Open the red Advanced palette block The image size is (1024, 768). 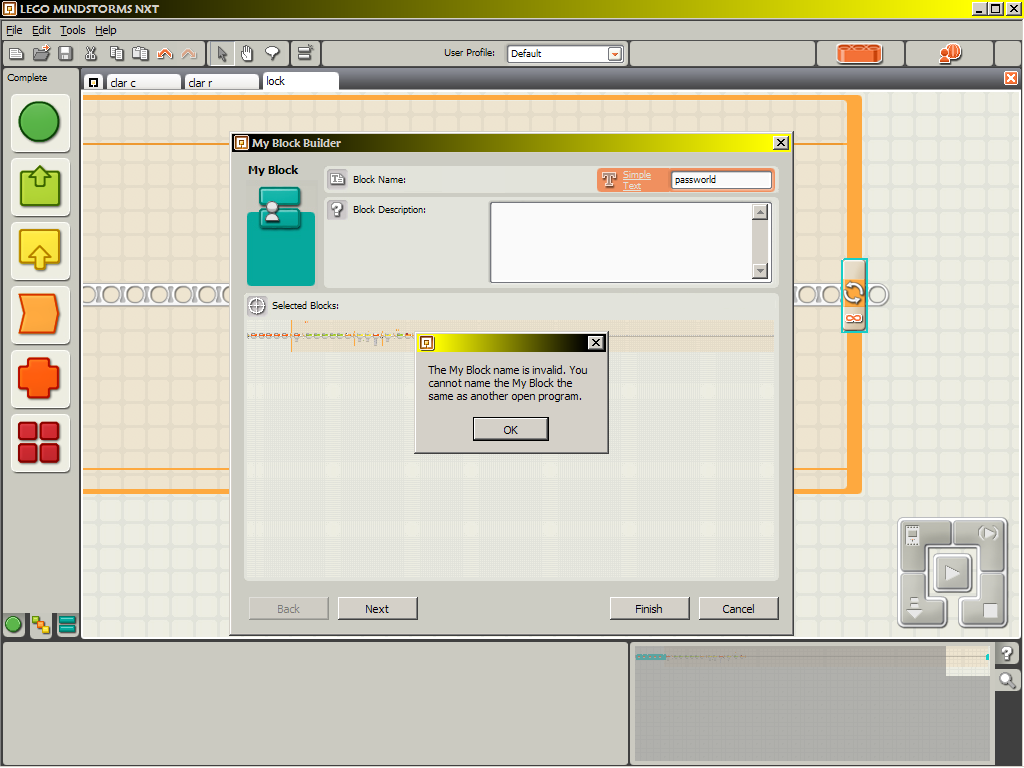(x=40, y=443)
